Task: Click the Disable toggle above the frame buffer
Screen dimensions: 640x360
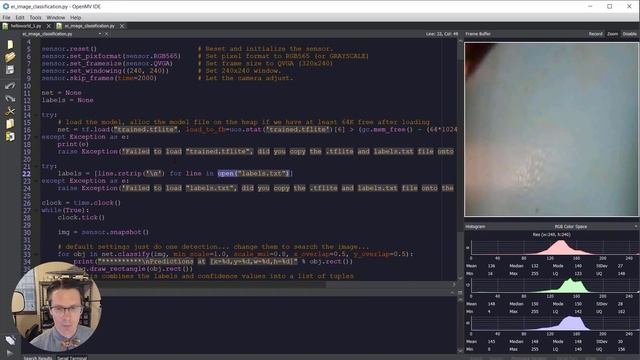Action: pyautogui.click(x=629, y=34)
